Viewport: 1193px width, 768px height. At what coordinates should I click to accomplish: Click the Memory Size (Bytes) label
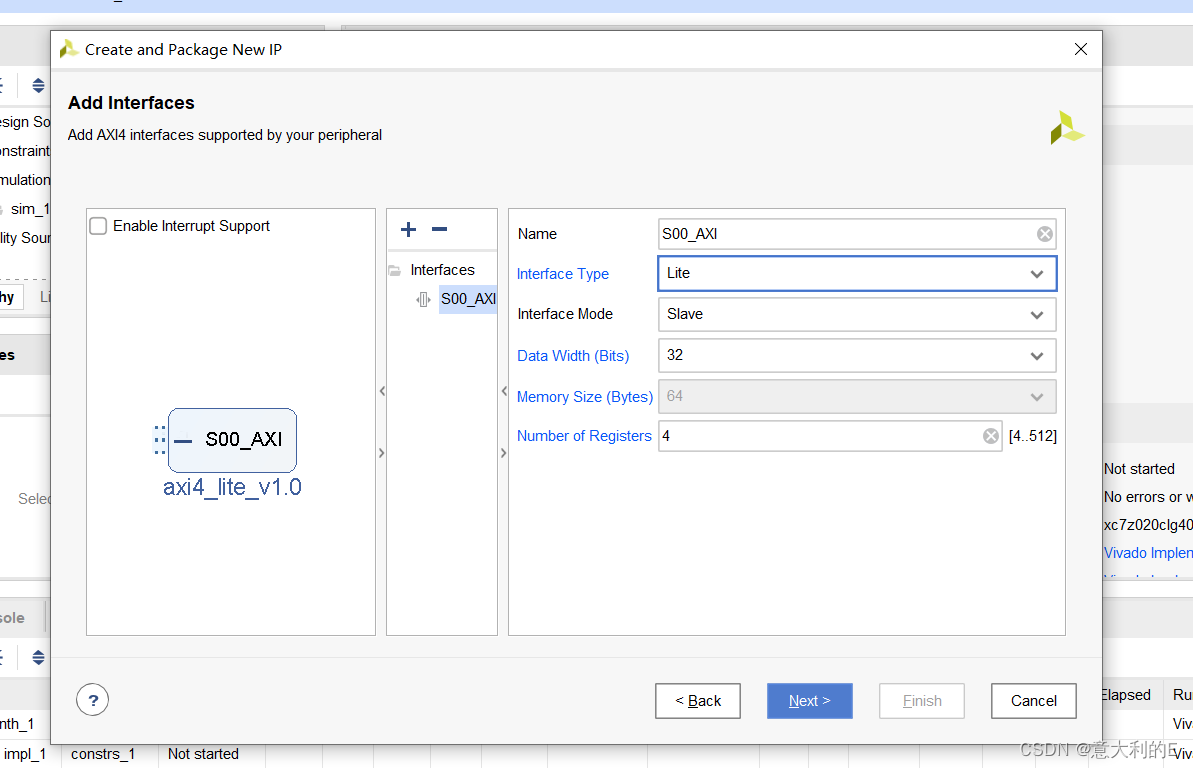[584, 397]
